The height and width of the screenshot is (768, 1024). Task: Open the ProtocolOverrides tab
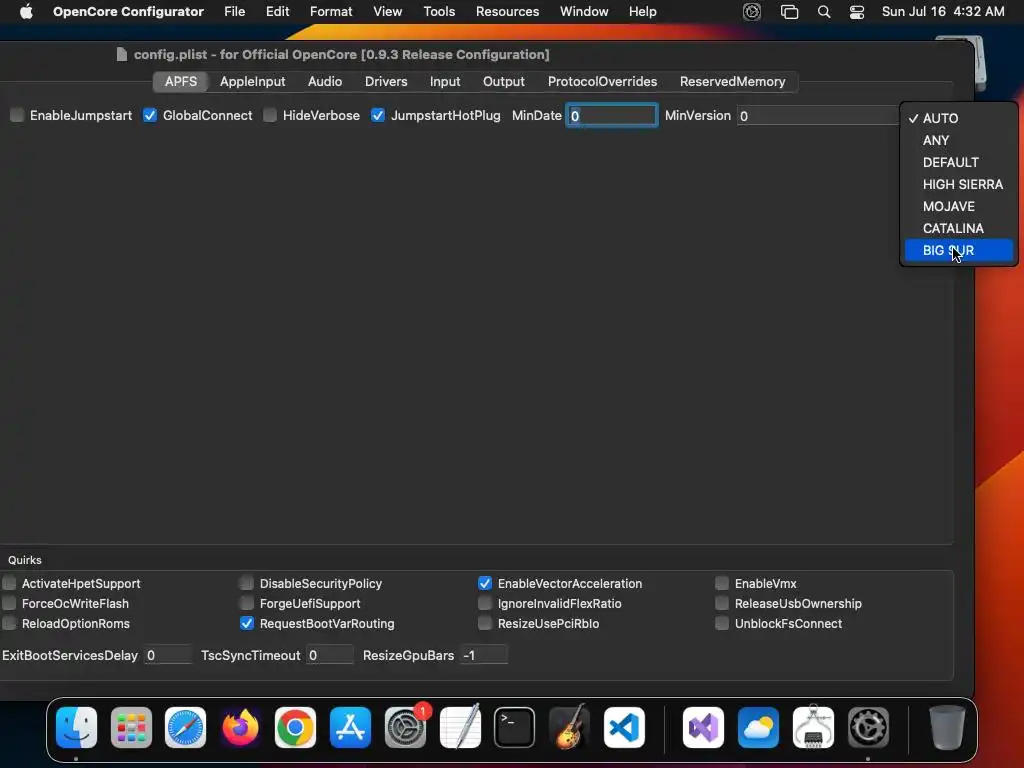point(602,81)
